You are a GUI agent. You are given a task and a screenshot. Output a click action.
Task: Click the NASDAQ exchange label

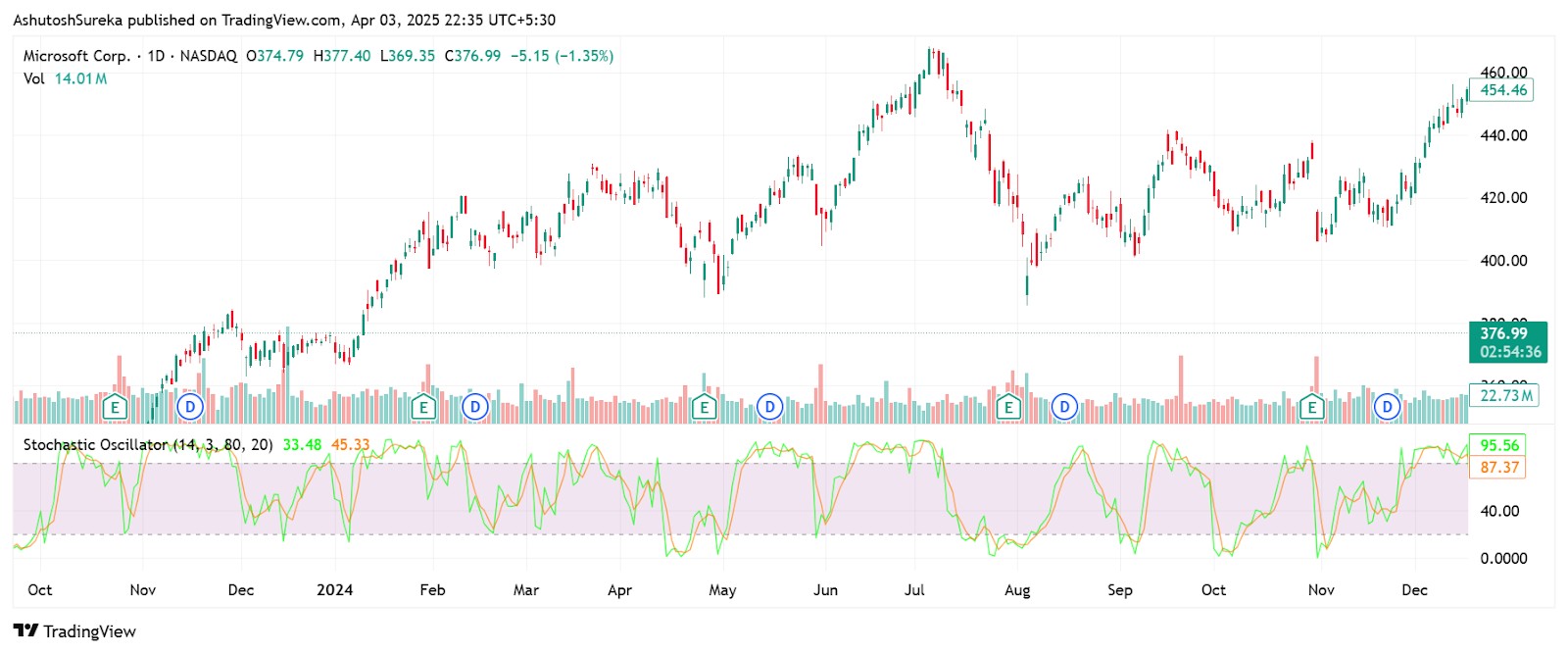coord(209,56)
